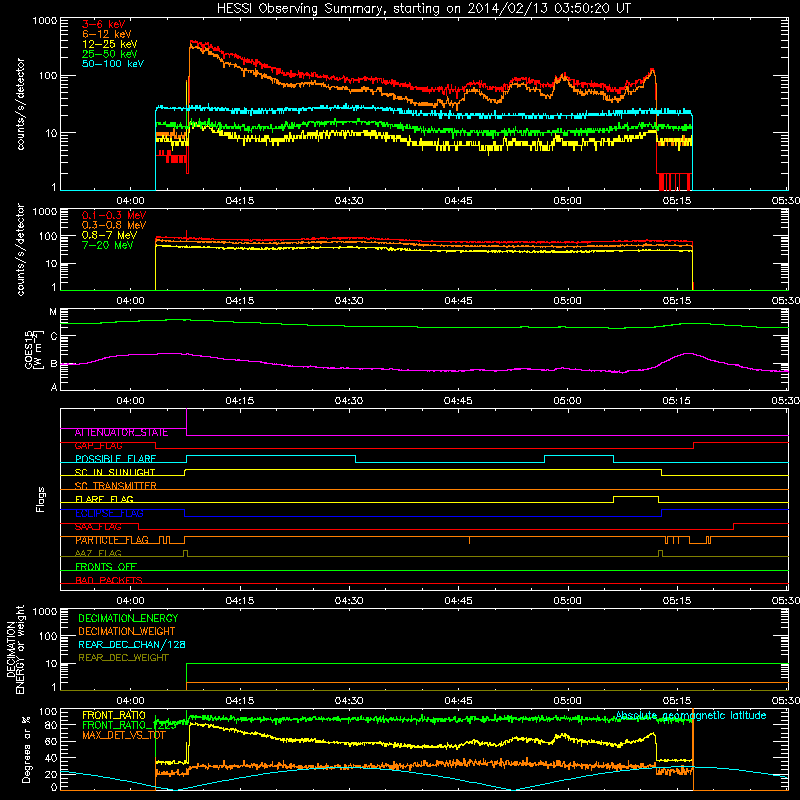Select the 50-100 keV legend label
Screen dimensions: 800x800
(x=112, y=64)
